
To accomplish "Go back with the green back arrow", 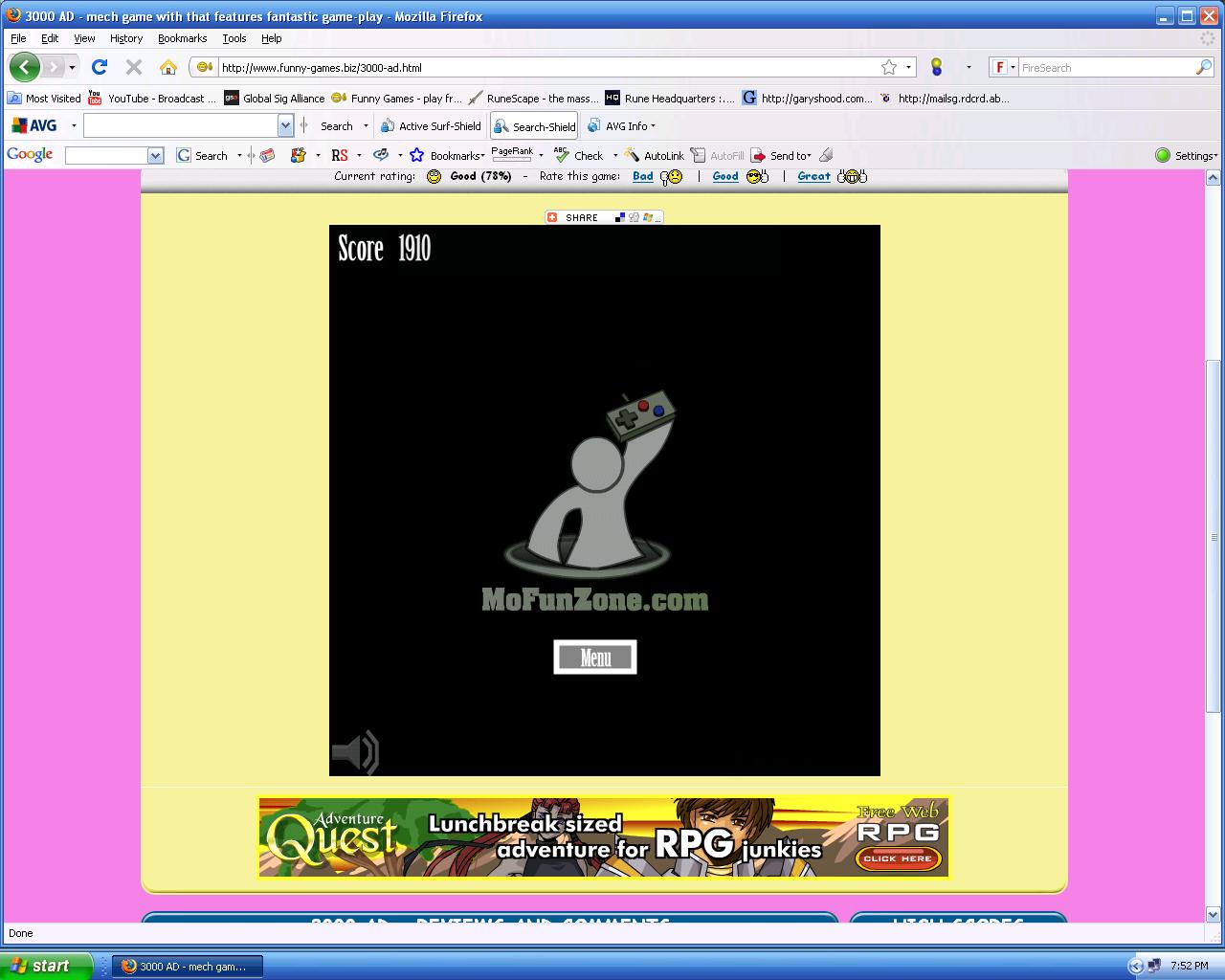I will tap(24, 67).
